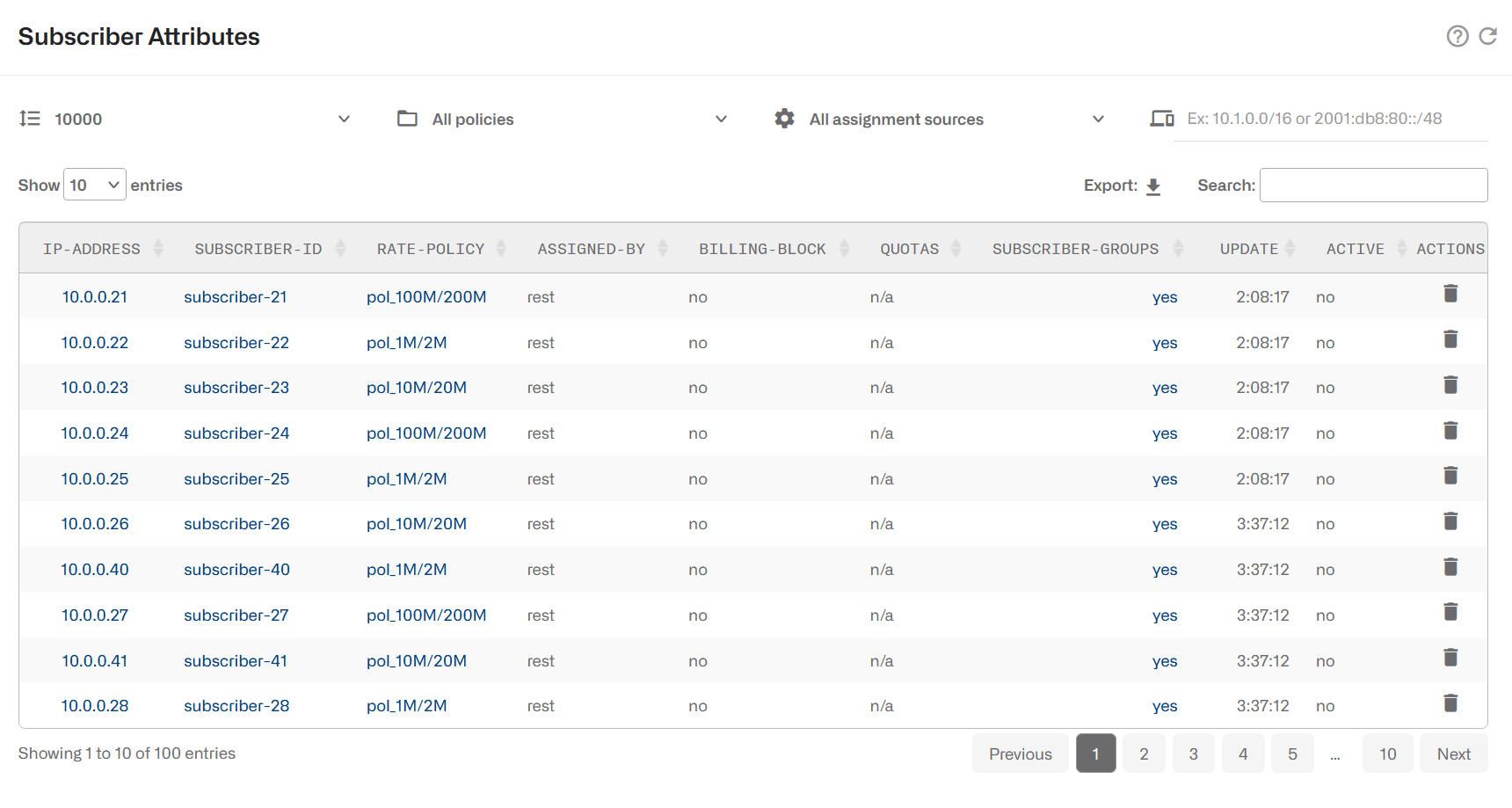Open IP address 10.0.0.40 link

coord(94,570)
